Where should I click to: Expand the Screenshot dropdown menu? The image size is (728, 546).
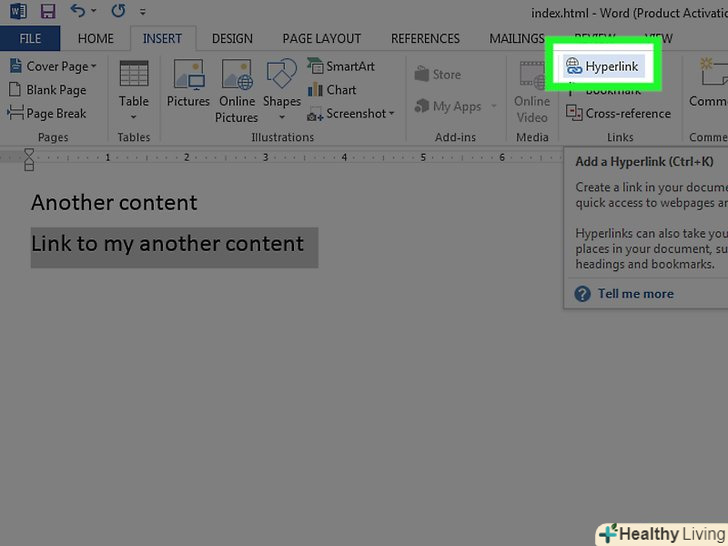point(351,113)
